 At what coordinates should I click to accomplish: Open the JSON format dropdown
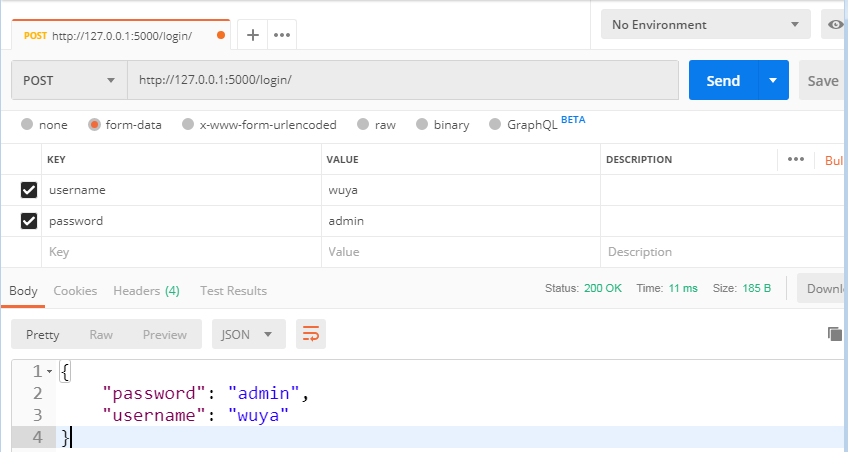tap(248, 334)
